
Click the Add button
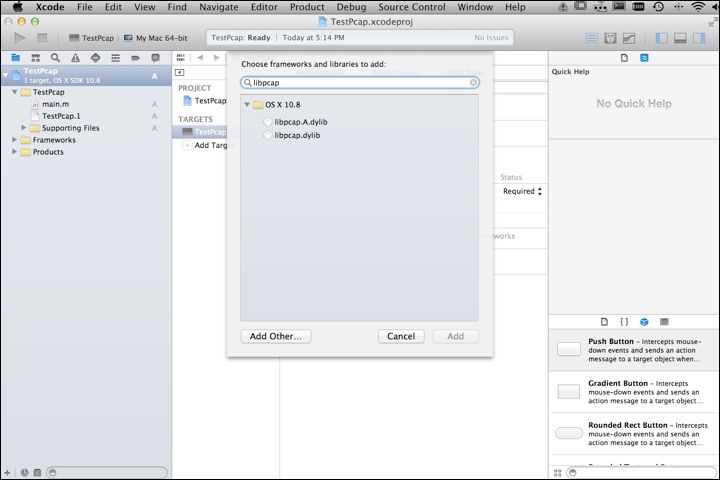click(x=456, y=336)
